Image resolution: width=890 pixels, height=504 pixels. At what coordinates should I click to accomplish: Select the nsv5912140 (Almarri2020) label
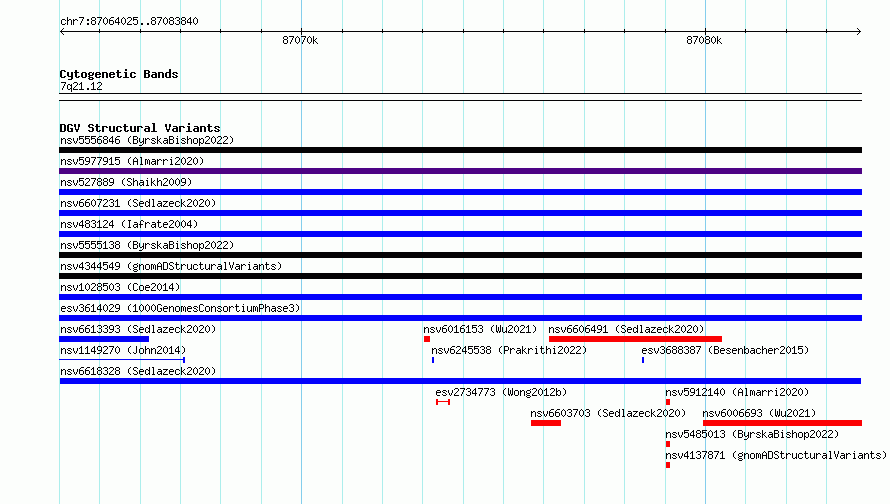click(x=737, y=392)
